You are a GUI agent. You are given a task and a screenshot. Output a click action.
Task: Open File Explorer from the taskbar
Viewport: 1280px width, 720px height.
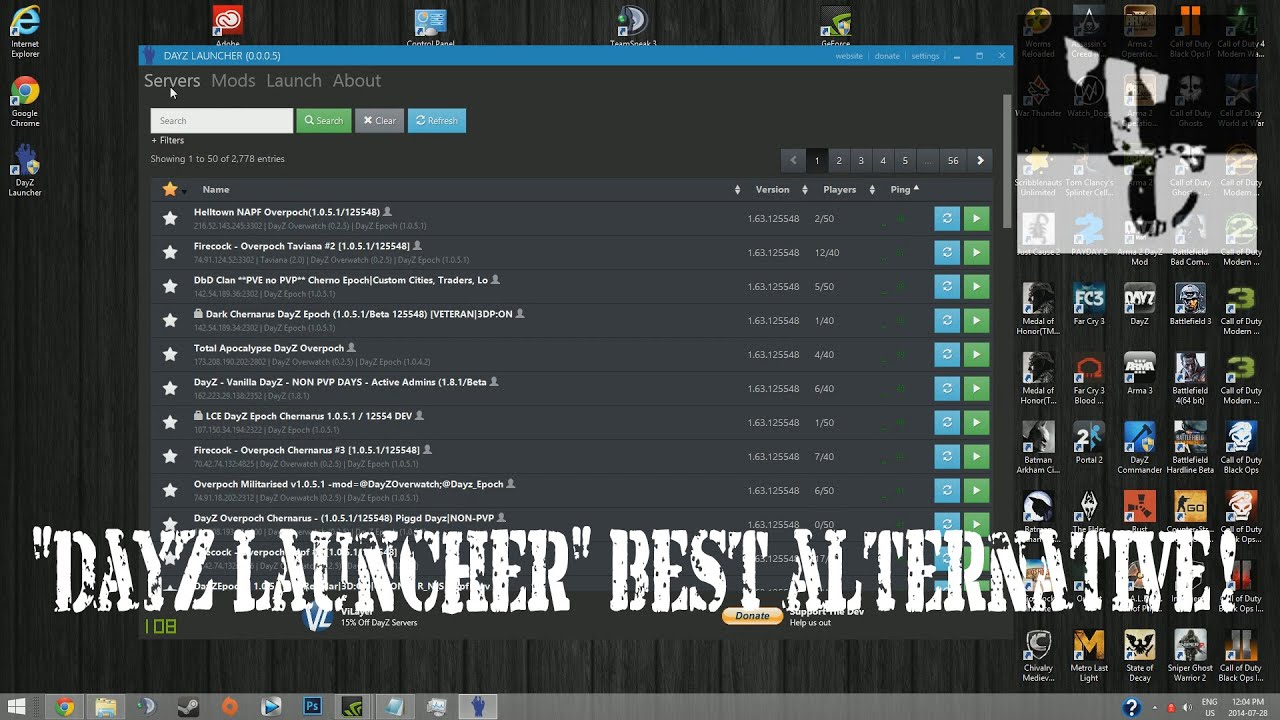(x=105, y=707)
